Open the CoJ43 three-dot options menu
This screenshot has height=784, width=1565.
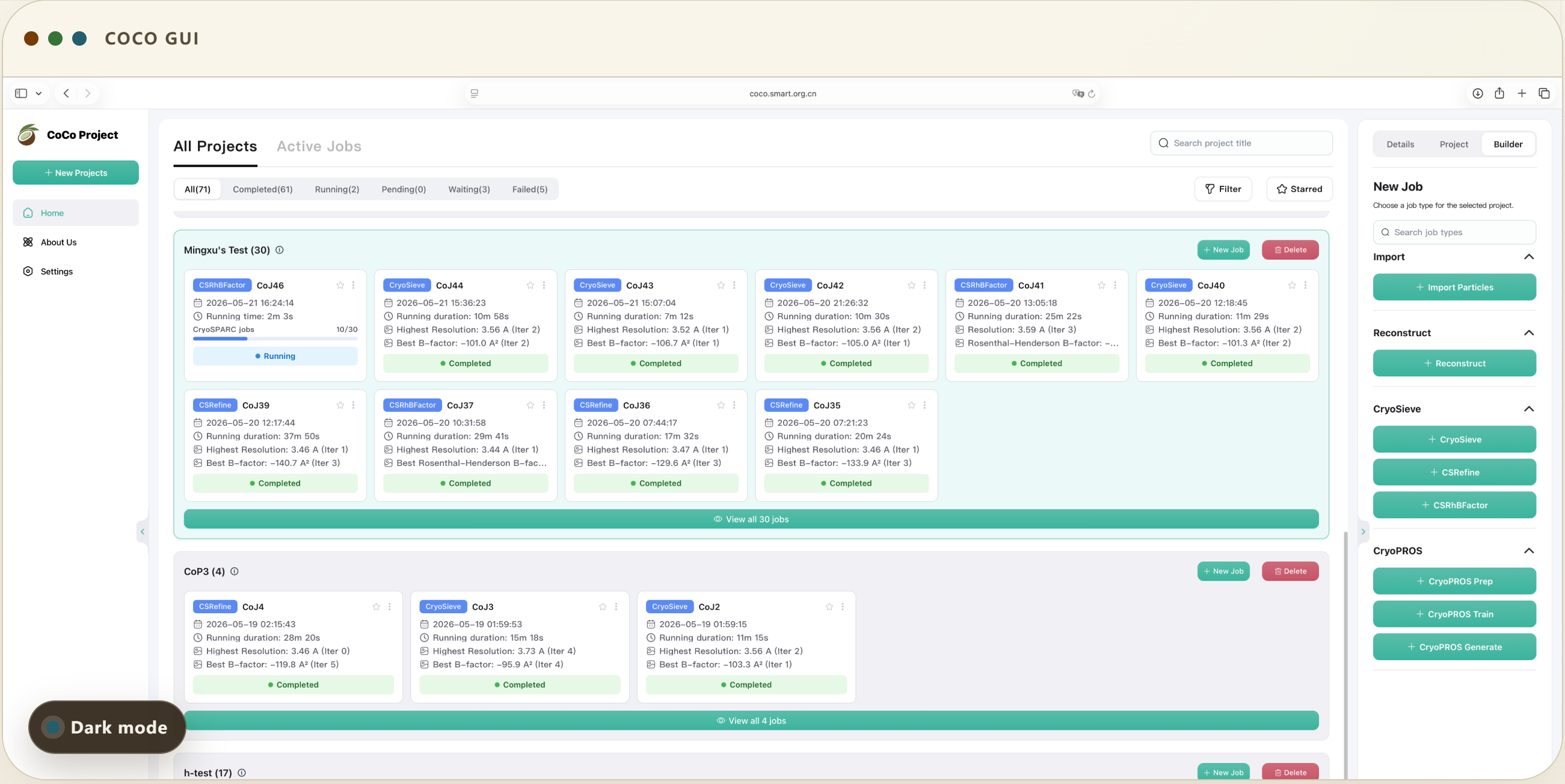click(734, 286)
